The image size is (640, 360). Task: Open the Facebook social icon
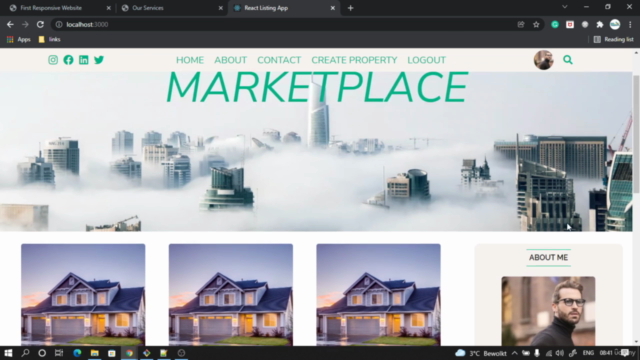coord(68,60)
